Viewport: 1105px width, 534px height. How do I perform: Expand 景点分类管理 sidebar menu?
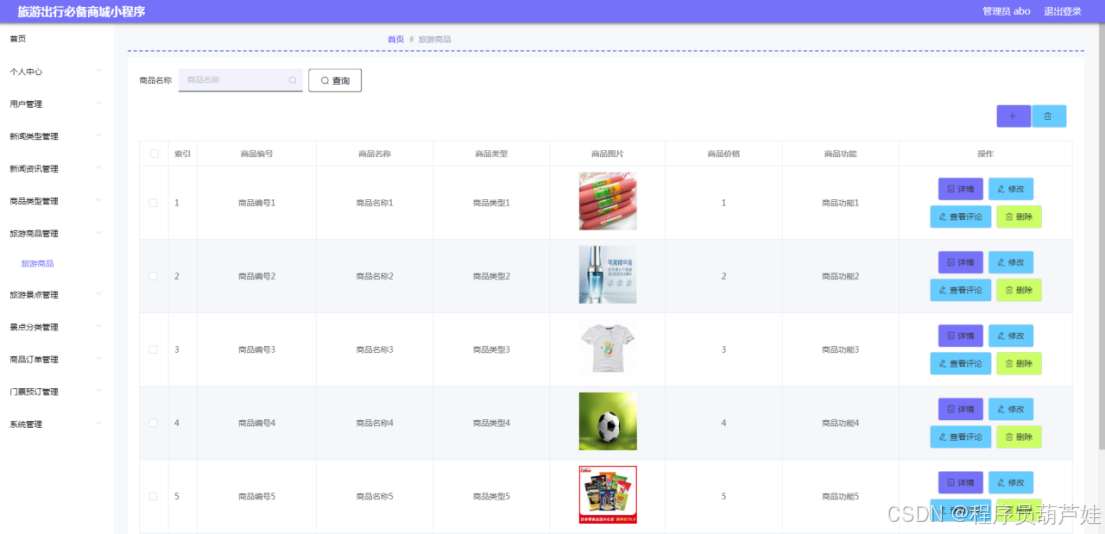(56, 327)
